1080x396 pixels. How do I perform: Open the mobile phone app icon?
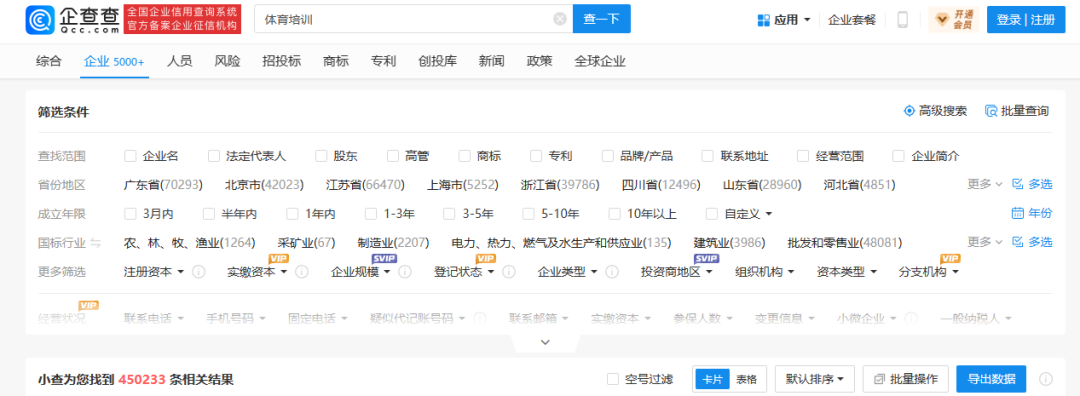902,19
